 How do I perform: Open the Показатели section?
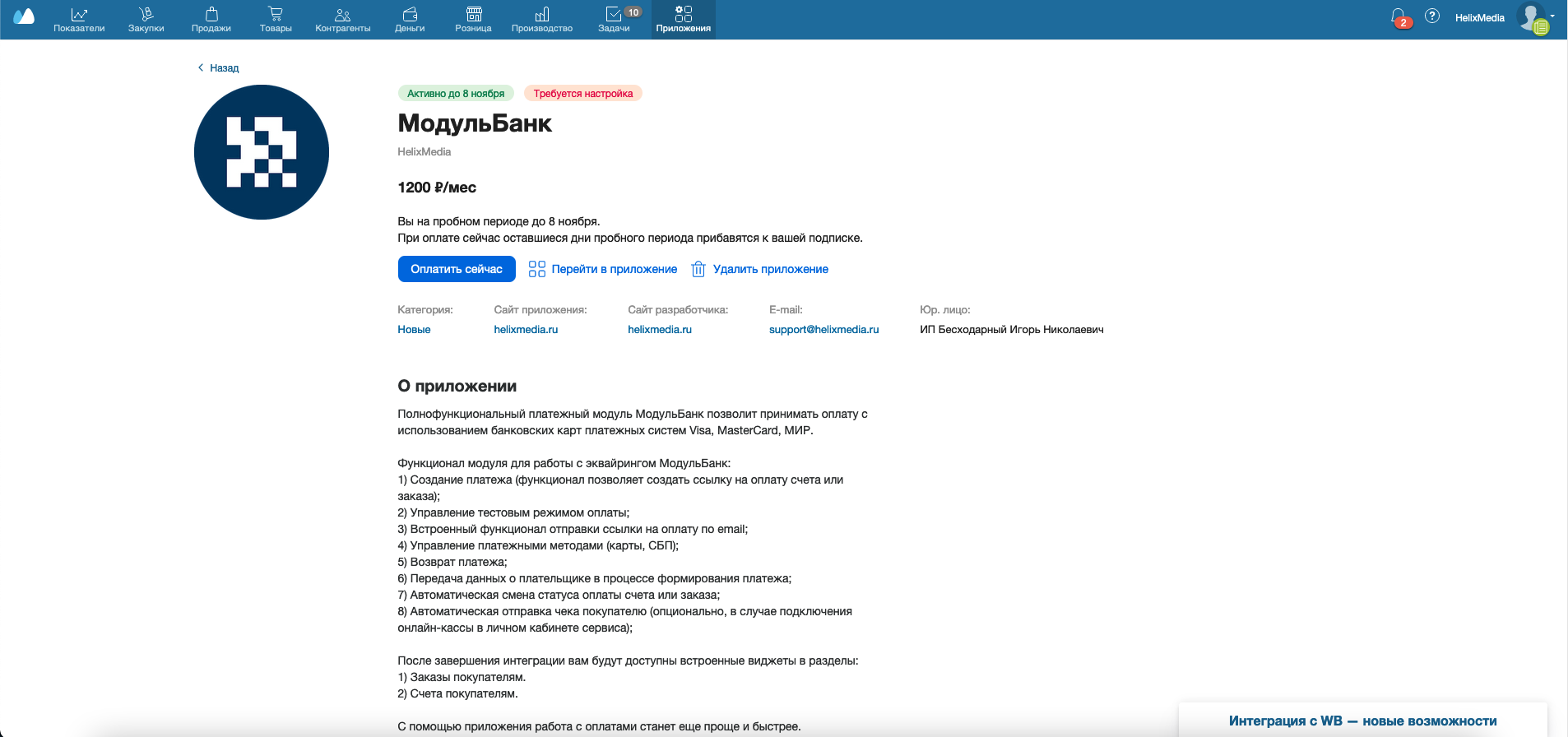(x=79, y=20)
